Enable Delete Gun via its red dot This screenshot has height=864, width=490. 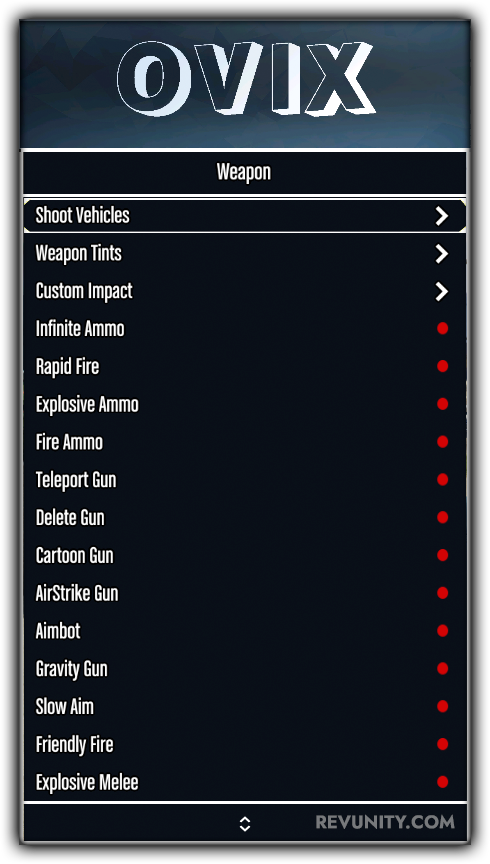[442, 517]
